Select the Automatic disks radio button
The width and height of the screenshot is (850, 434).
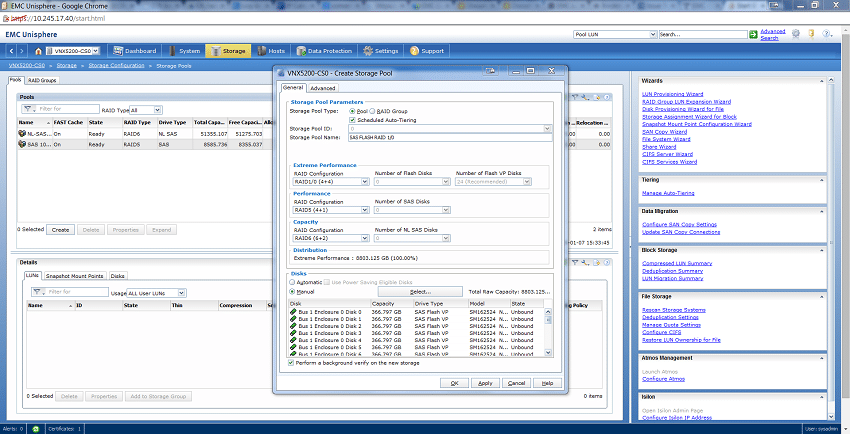pyautogui.click(x=292, y=282)
